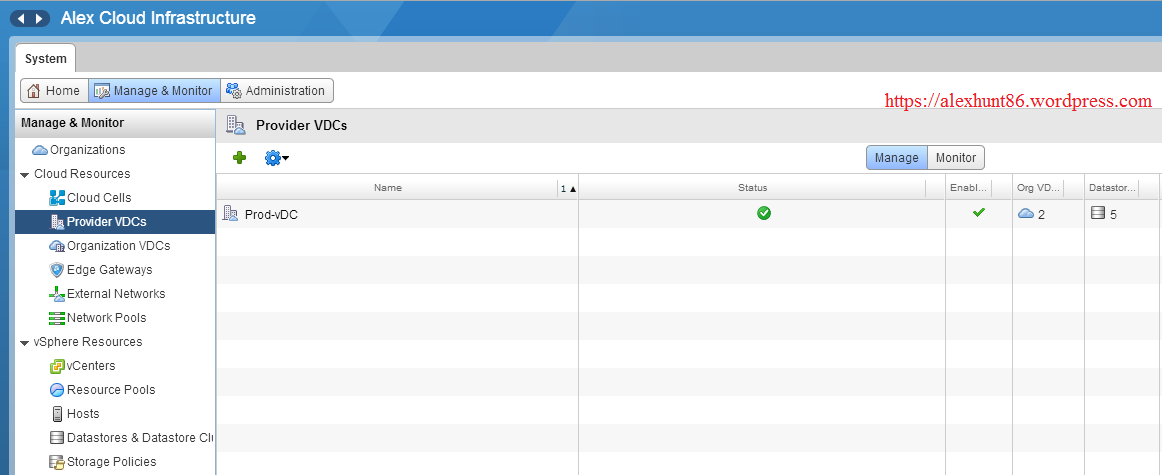Sort by the Name column header
The image size is (1162, 475).
tap(387, 188)
